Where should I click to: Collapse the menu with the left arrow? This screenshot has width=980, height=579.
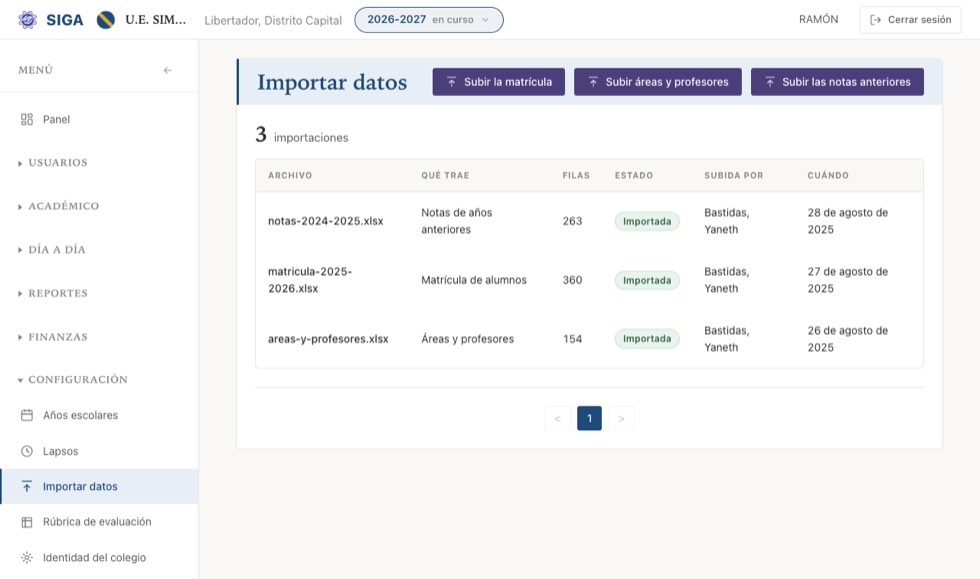coord(168,70)
